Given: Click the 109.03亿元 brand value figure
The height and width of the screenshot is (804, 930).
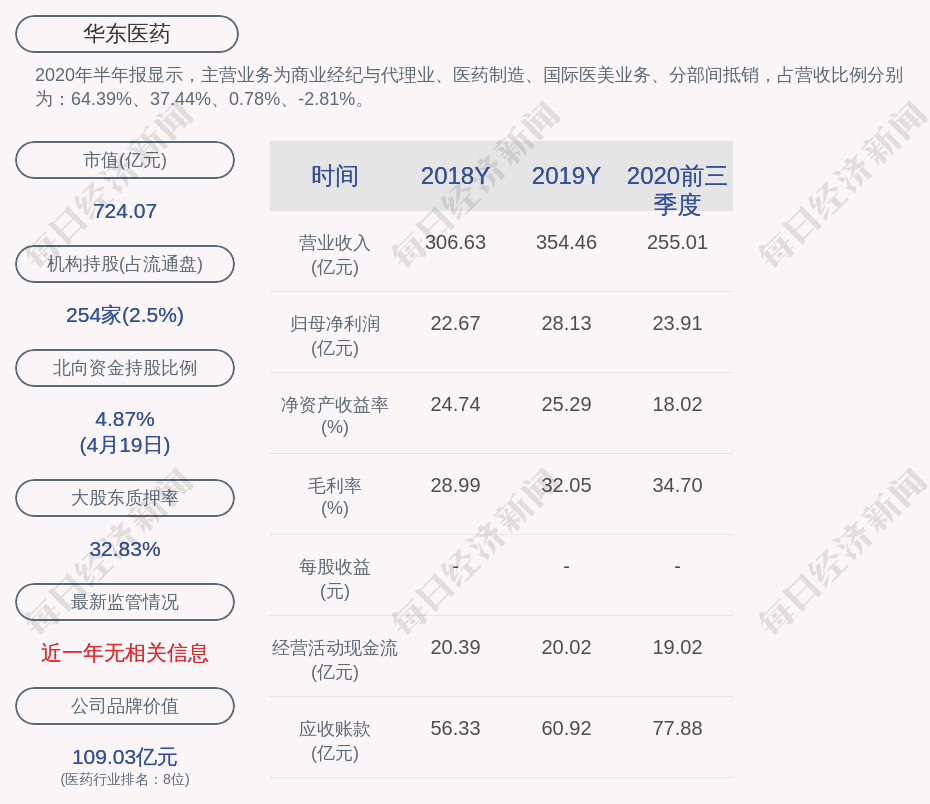Looking at the screenshot, I should pos(124,755).
